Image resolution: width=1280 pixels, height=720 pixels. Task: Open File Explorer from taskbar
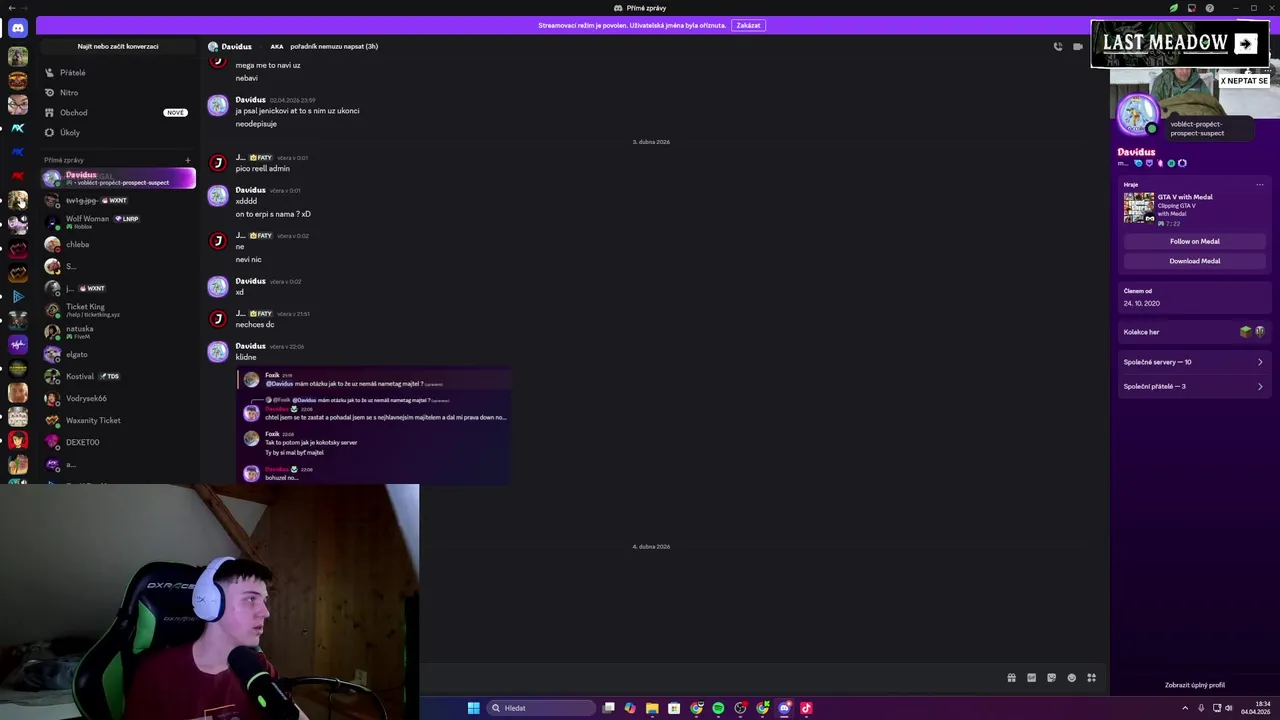652,708
